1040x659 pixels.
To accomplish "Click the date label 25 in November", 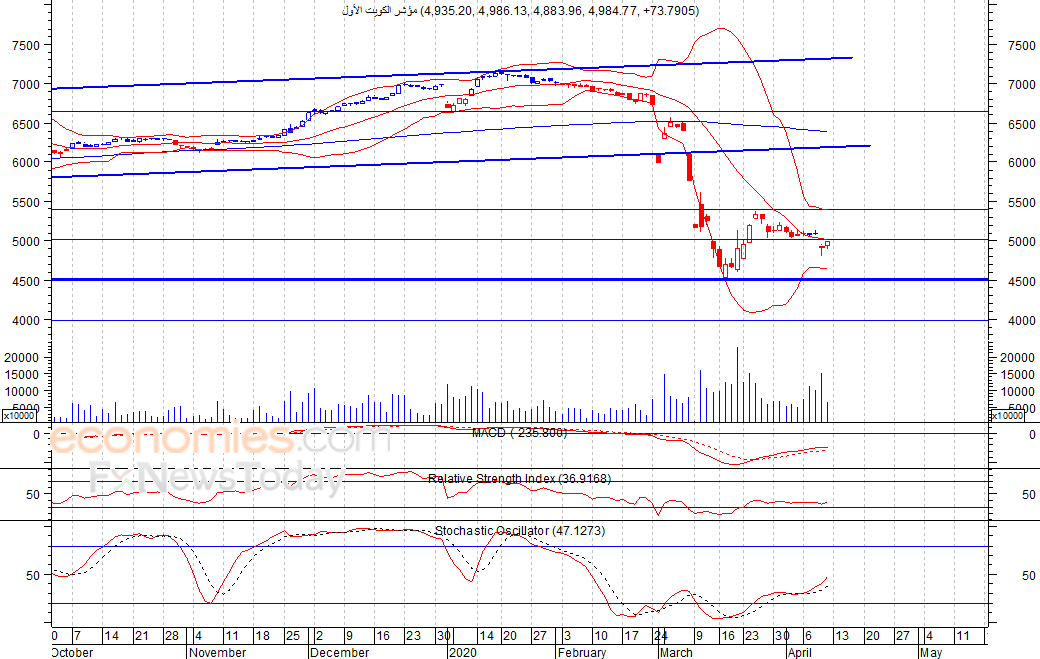I will 293,636.
